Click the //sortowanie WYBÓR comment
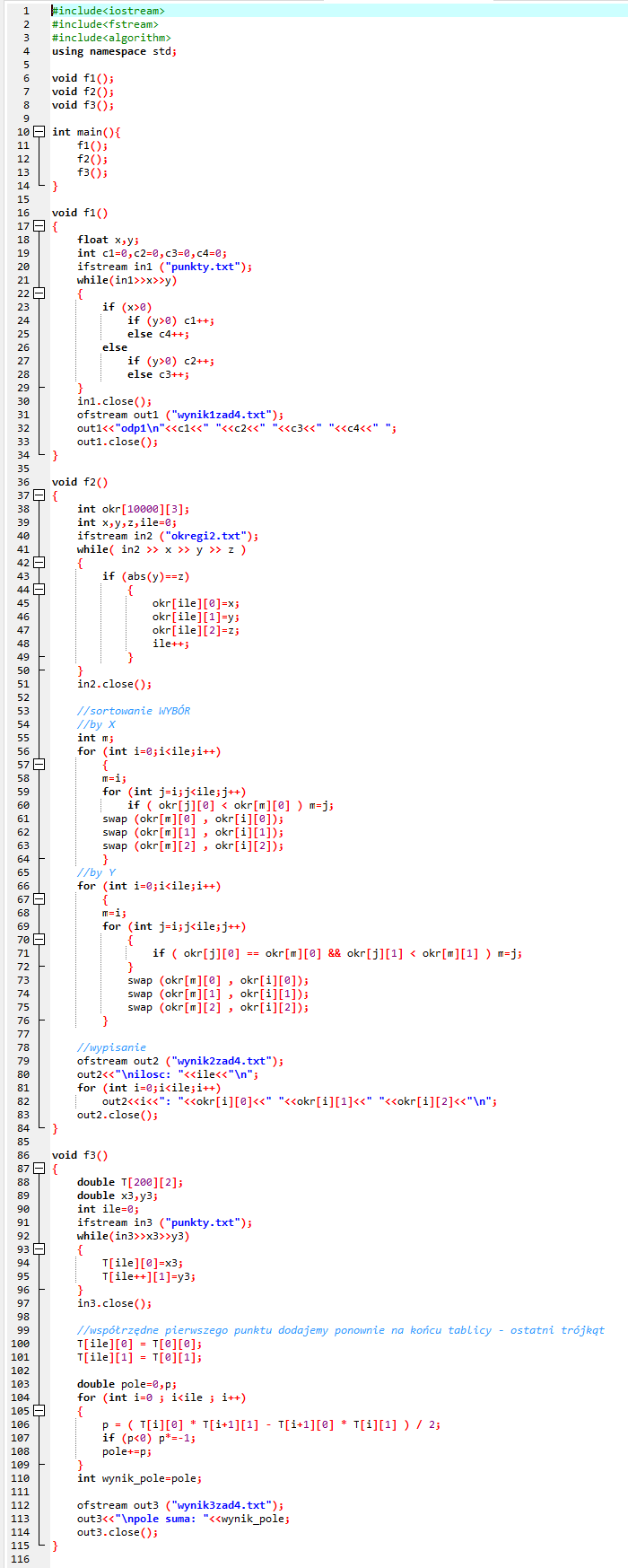628x1568 pixels. point(134,711)
